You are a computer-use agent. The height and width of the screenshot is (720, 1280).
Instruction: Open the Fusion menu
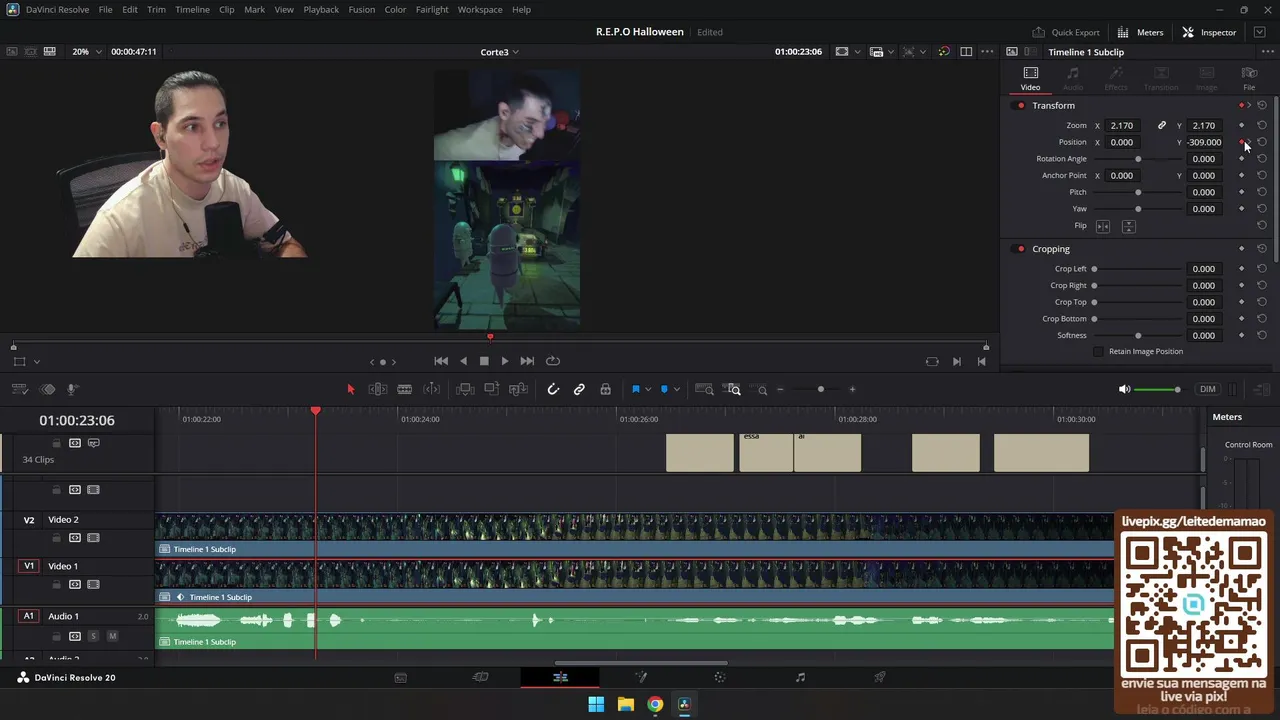point(362,9)
